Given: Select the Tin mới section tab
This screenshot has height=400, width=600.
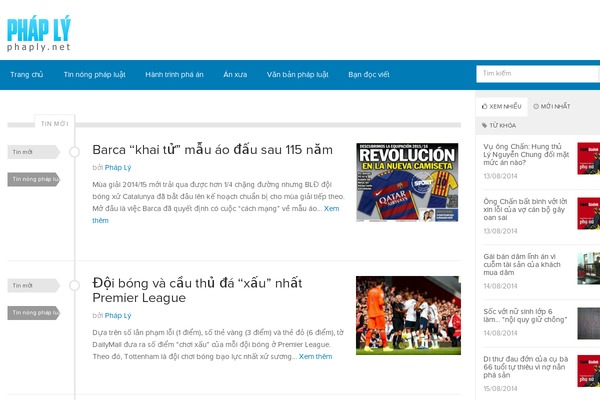Looking at the screenshot, I should pos(55,123).
